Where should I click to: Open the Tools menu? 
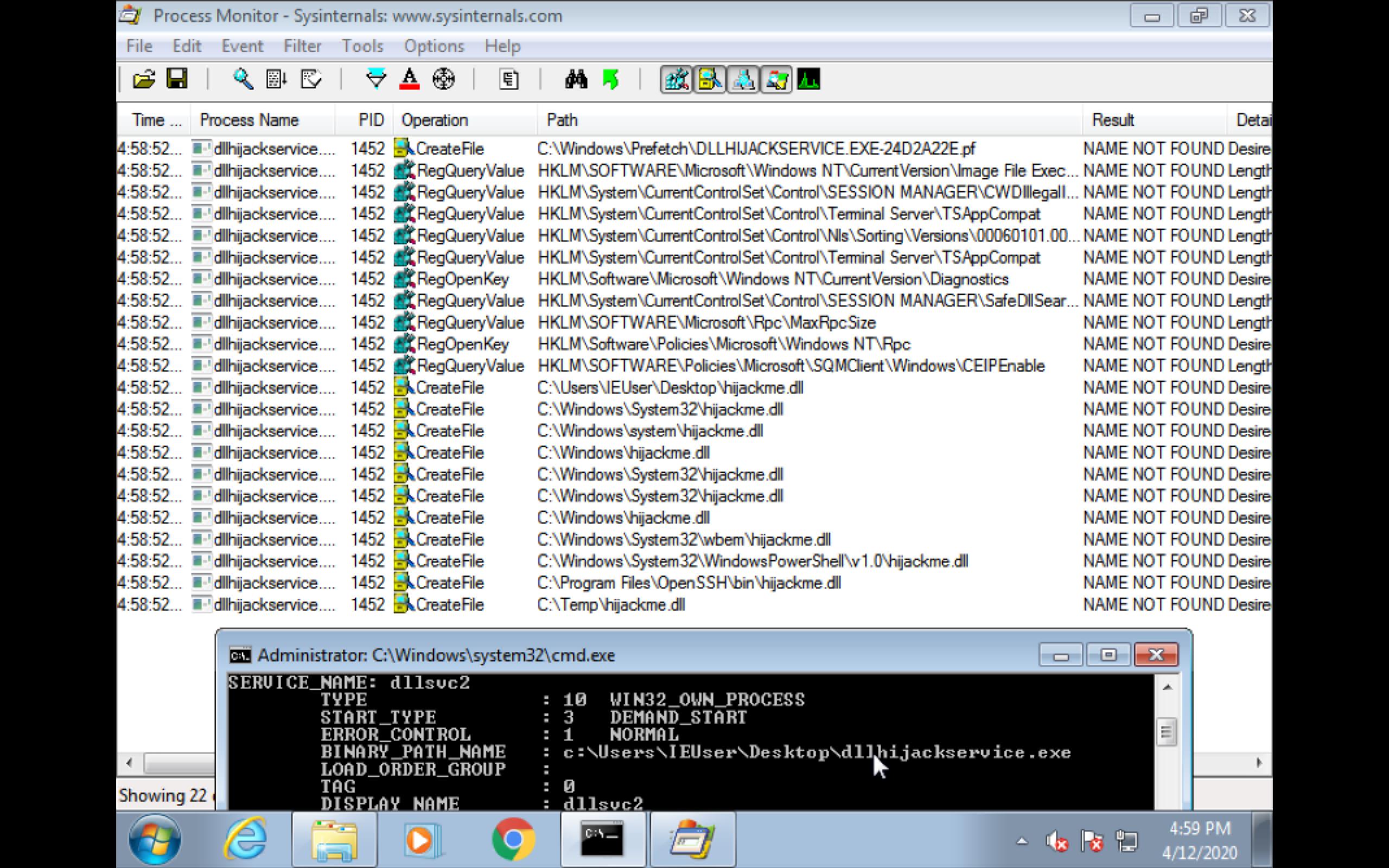(x=362, y=46)
